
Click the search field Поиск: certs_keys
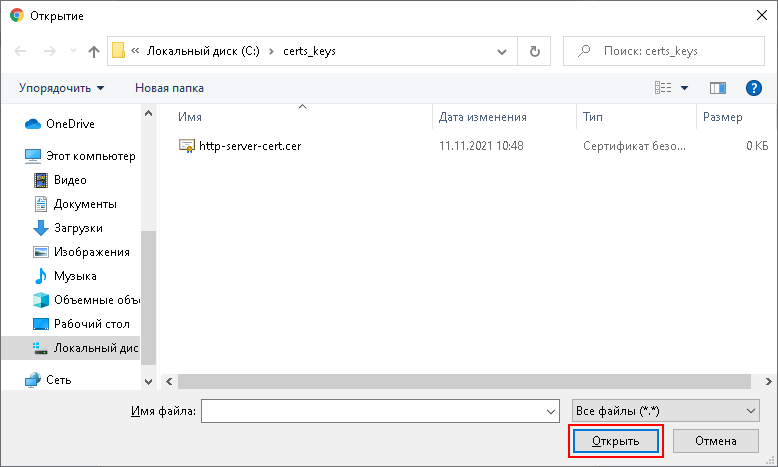click(x=664, y=51)
